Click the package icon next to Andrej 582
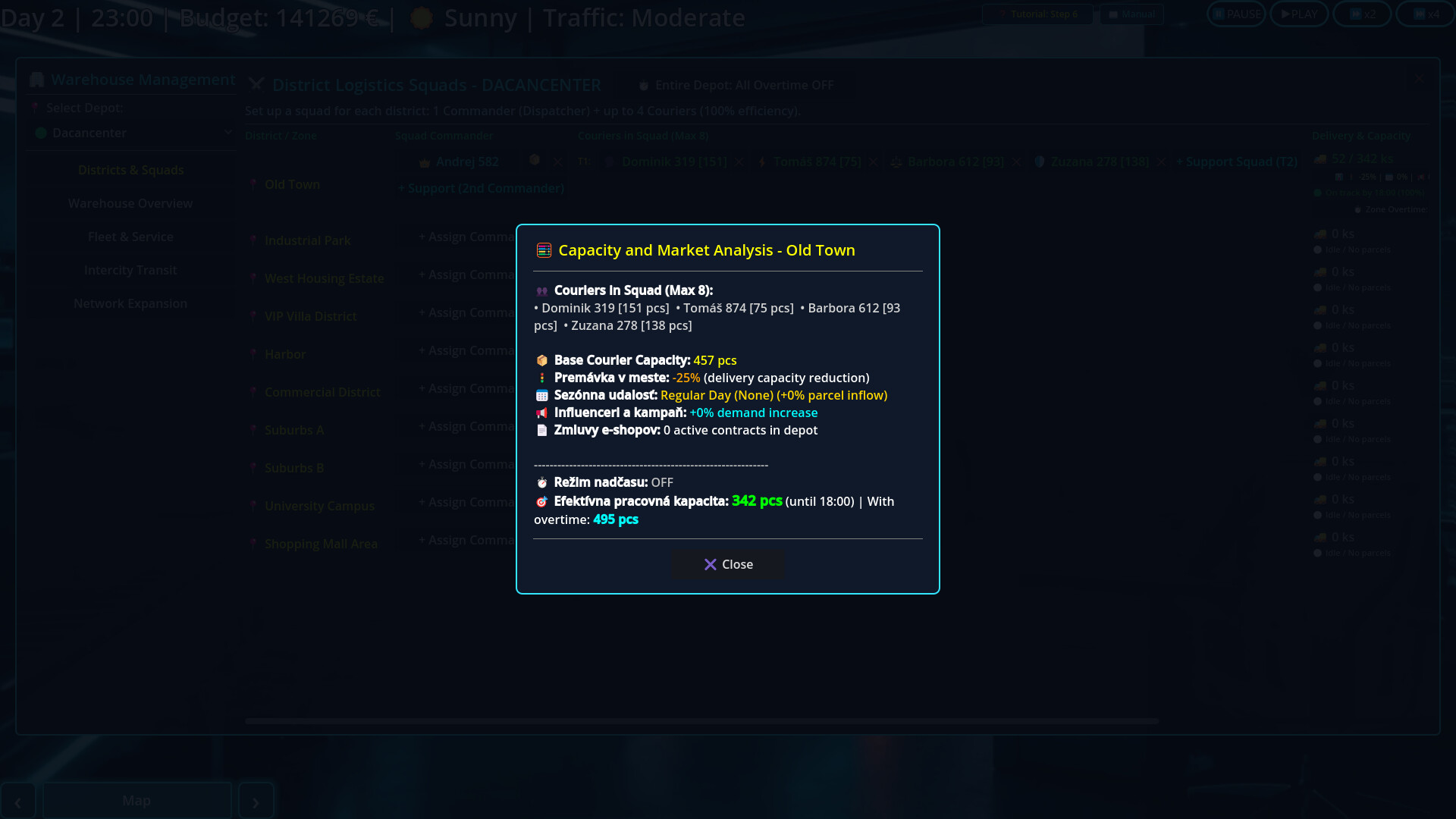Viewport: 1456px width, 819px height. (x=535, y=160)
